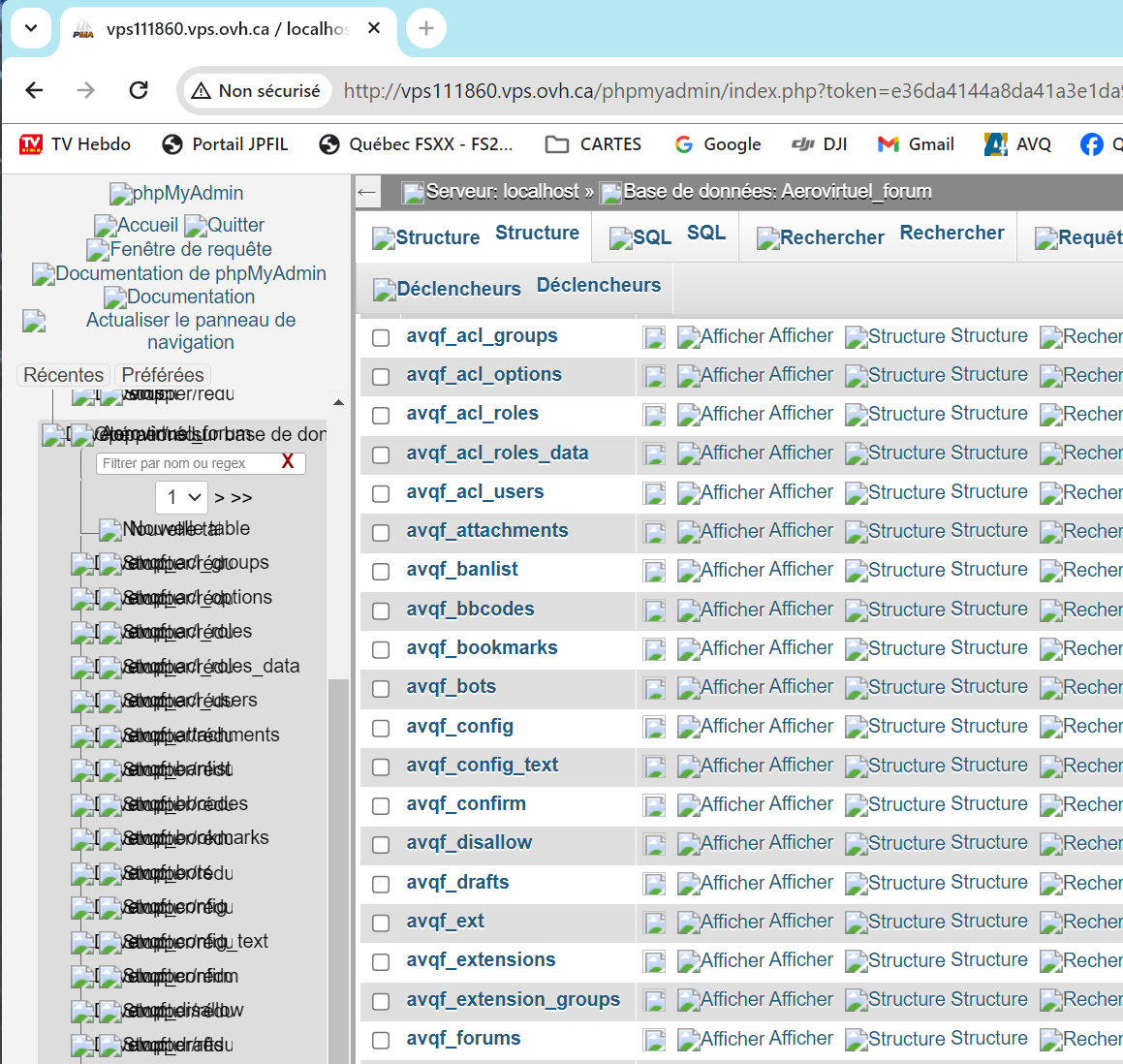Switch to the Récentes tables tab
This screenshot has width=1123, height=1064.
click(x=63, y=375)
